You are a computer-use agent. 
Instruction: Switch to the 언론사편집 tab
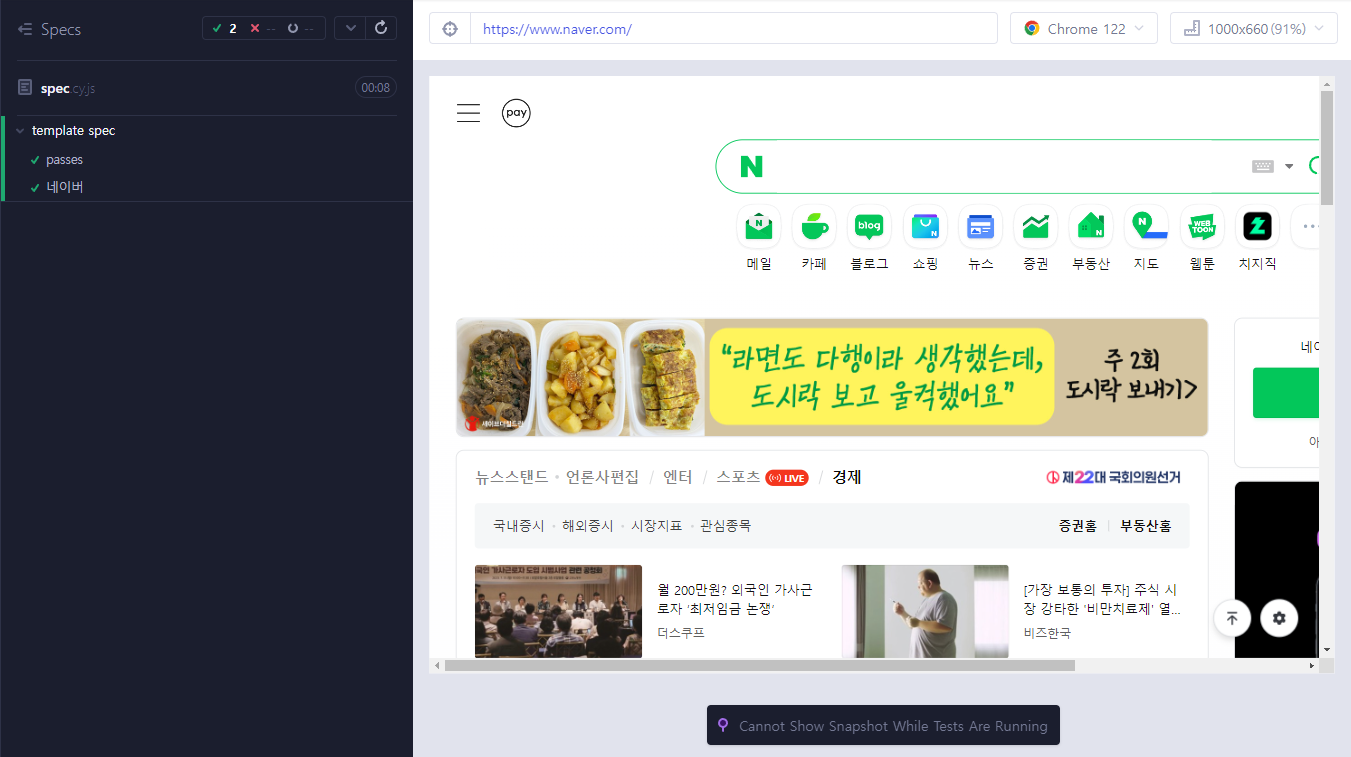pyautogui.click(x=602, y=477)
